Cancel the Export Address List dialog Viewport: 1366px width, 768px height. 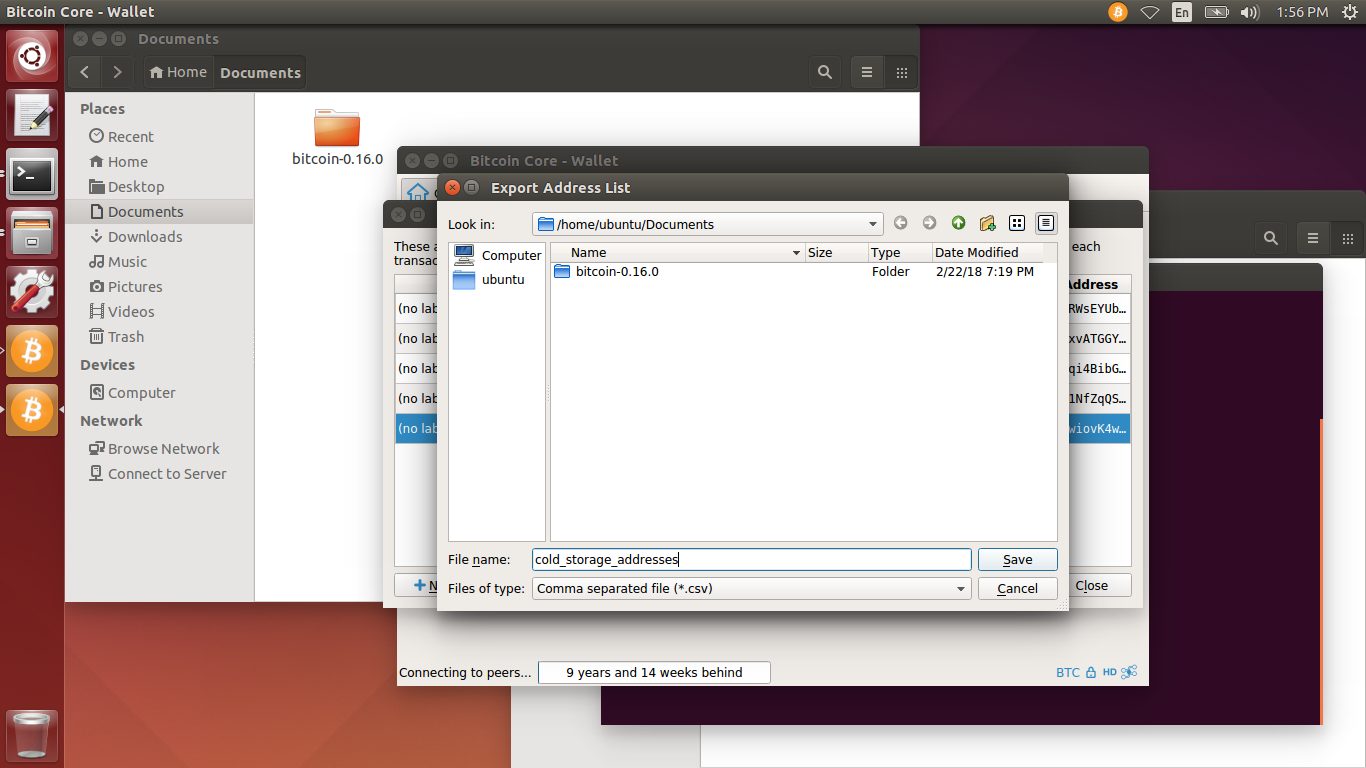pos(1017,588)
